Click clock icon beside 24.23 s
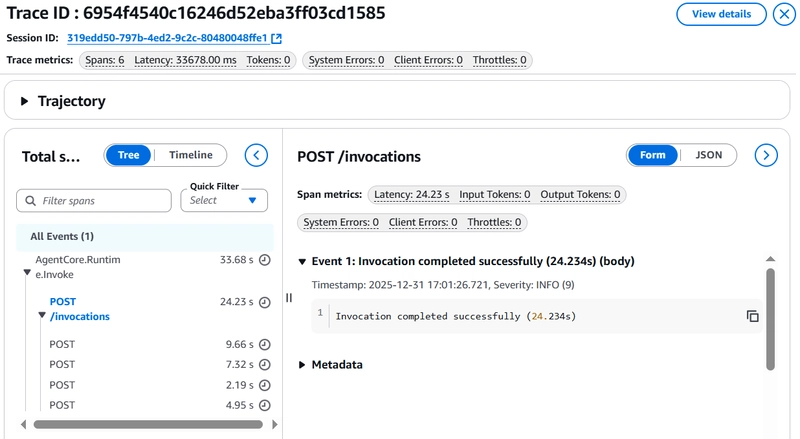Image resolution: width=800 pixels, height=439 pixels. (x=265, y=302)
